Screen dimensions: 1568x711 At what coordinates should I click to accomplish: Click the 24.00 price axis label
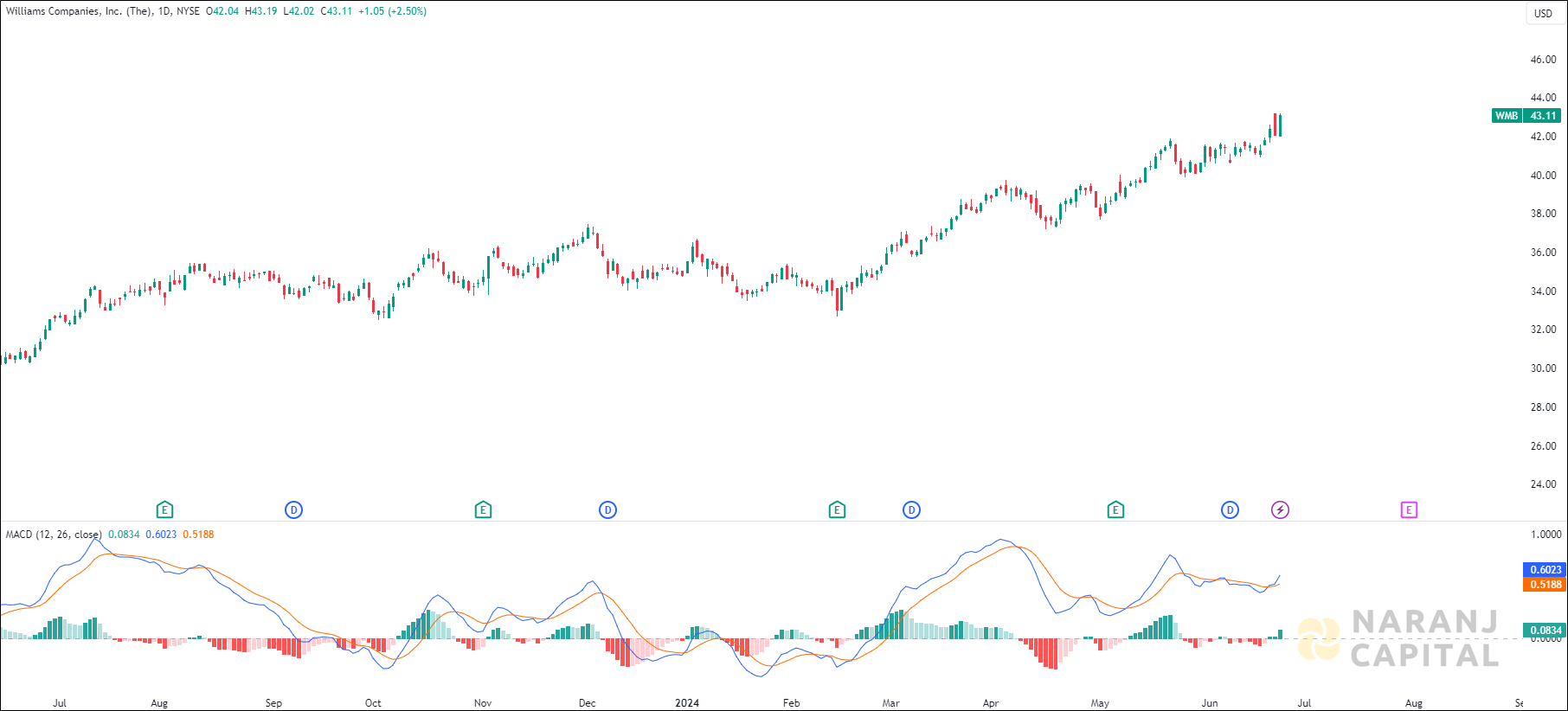(x=1543, y=484)
